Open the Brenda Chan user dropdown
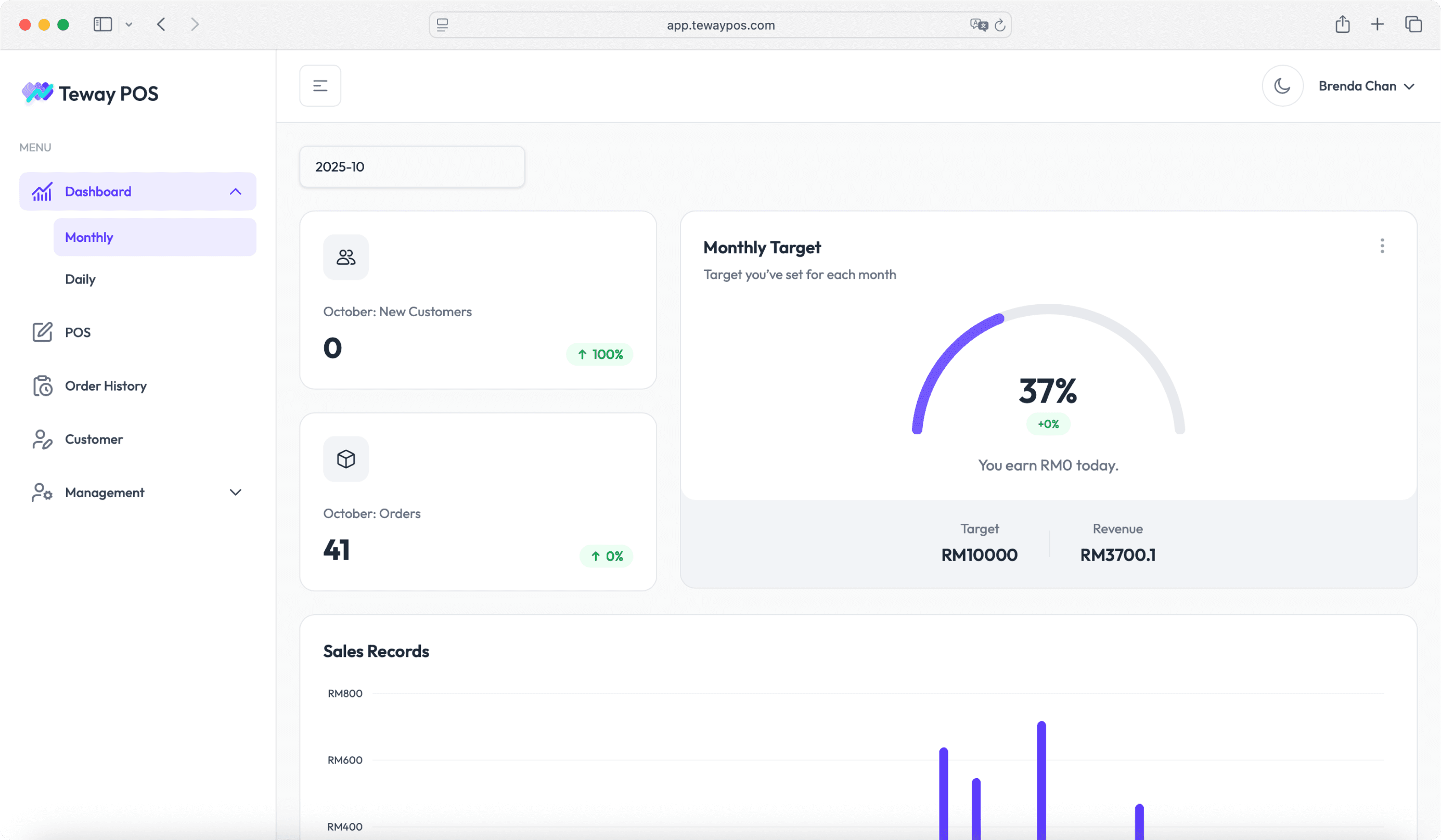The image size is (1441, 840). pyautogui.click(x=1366, y=86)
